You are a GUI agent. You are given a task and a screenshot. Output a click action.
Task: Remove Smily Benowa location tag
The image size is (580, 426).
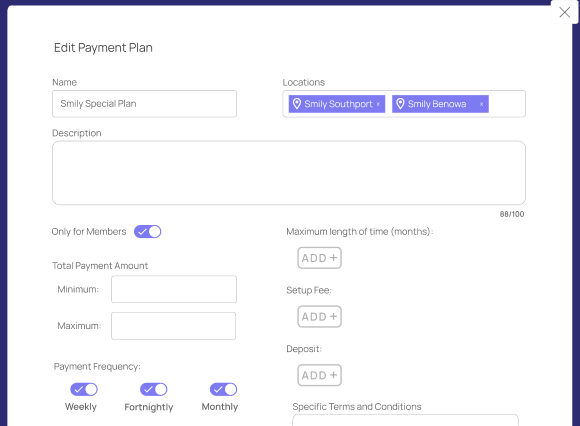click(x=481, y=104)
